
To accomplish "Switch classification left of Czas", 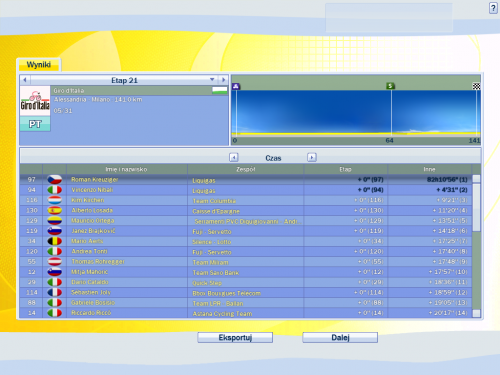I will pos(234,157).
